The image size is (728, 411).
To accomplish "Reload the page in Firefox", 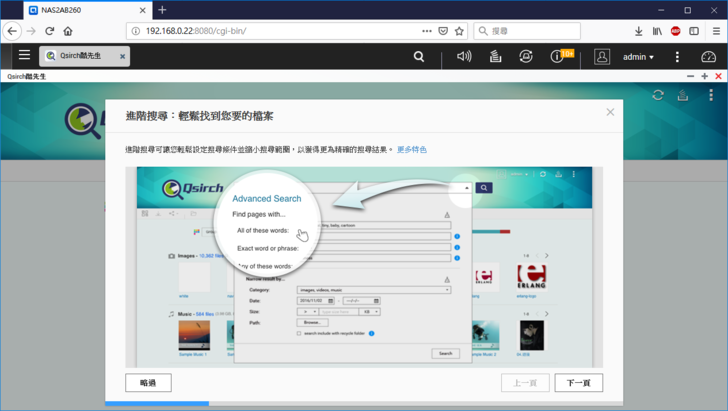I will point(49,31).
